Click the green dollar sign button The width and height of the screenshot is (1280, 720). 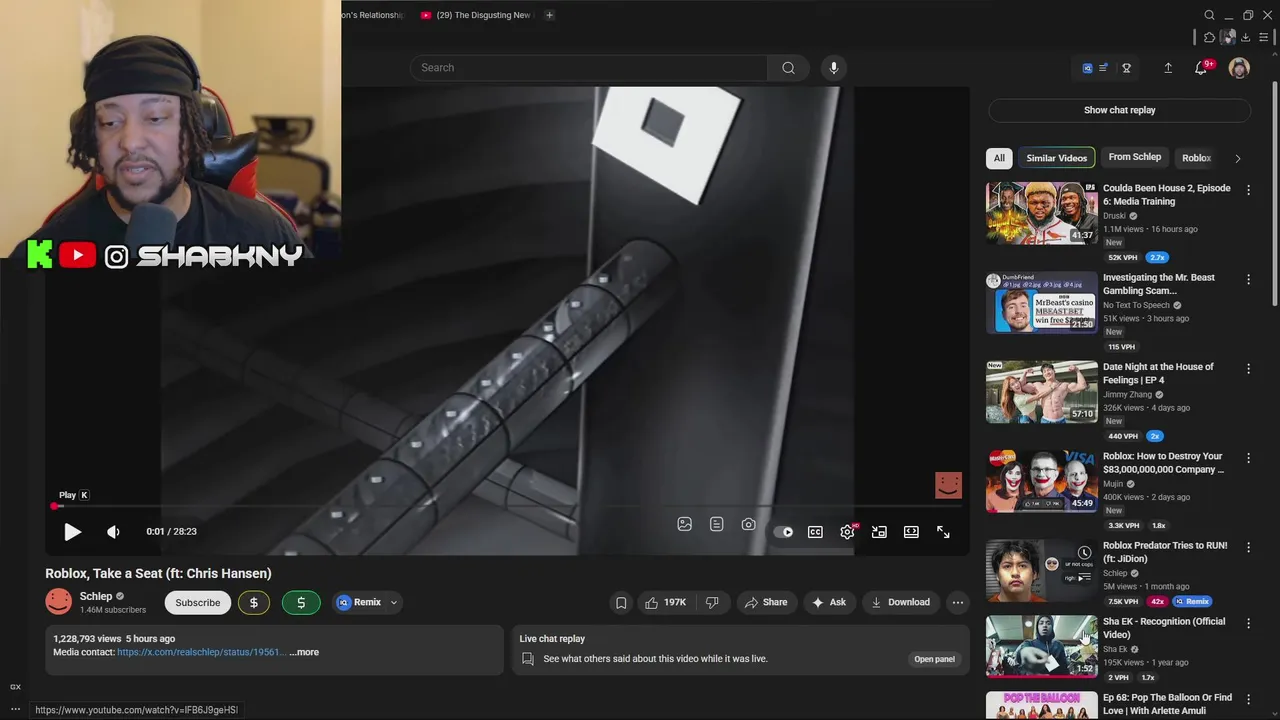[301, 602]
